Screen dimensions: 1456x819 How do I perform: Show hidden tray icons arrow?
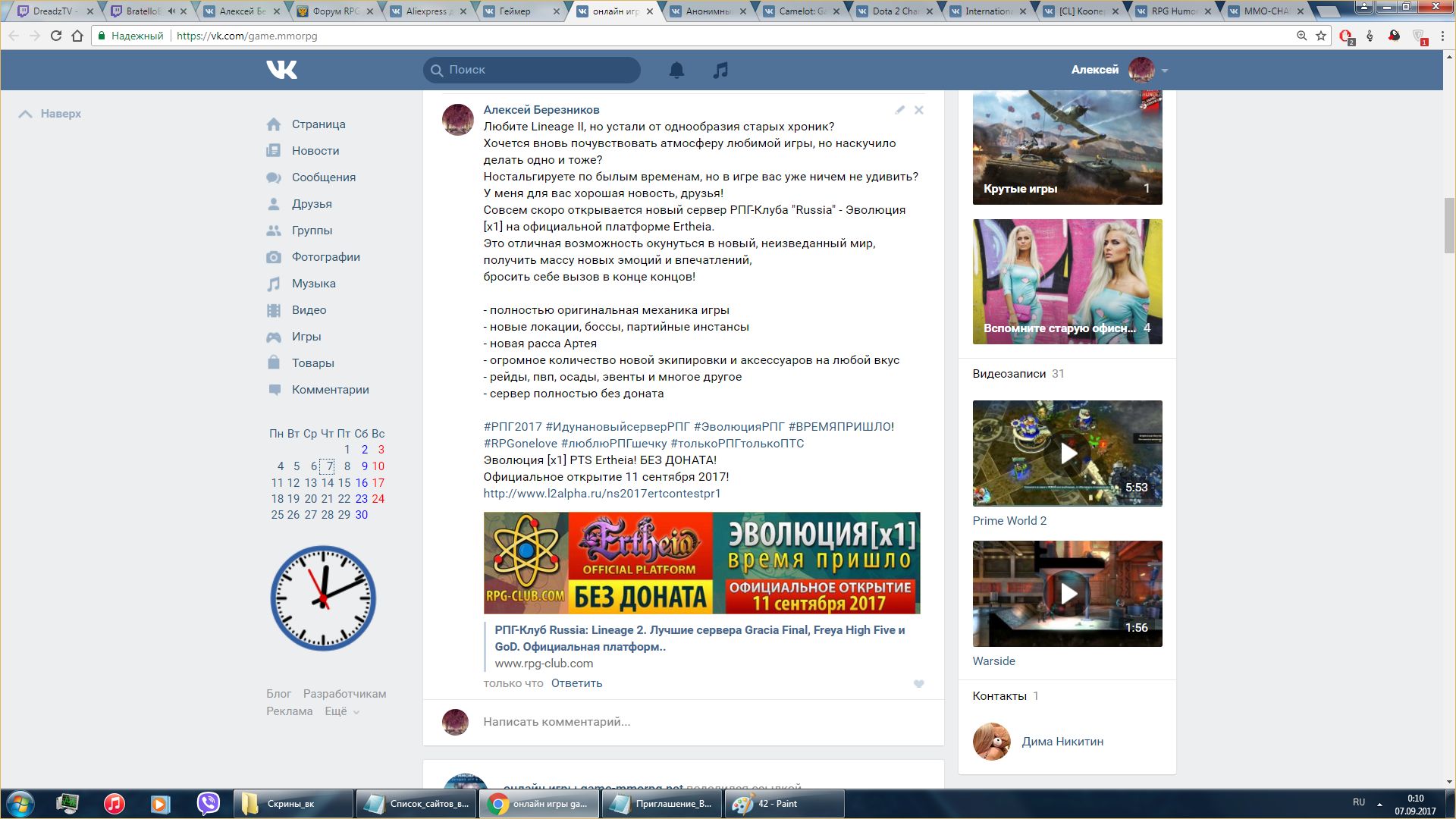pos(1379,804)
